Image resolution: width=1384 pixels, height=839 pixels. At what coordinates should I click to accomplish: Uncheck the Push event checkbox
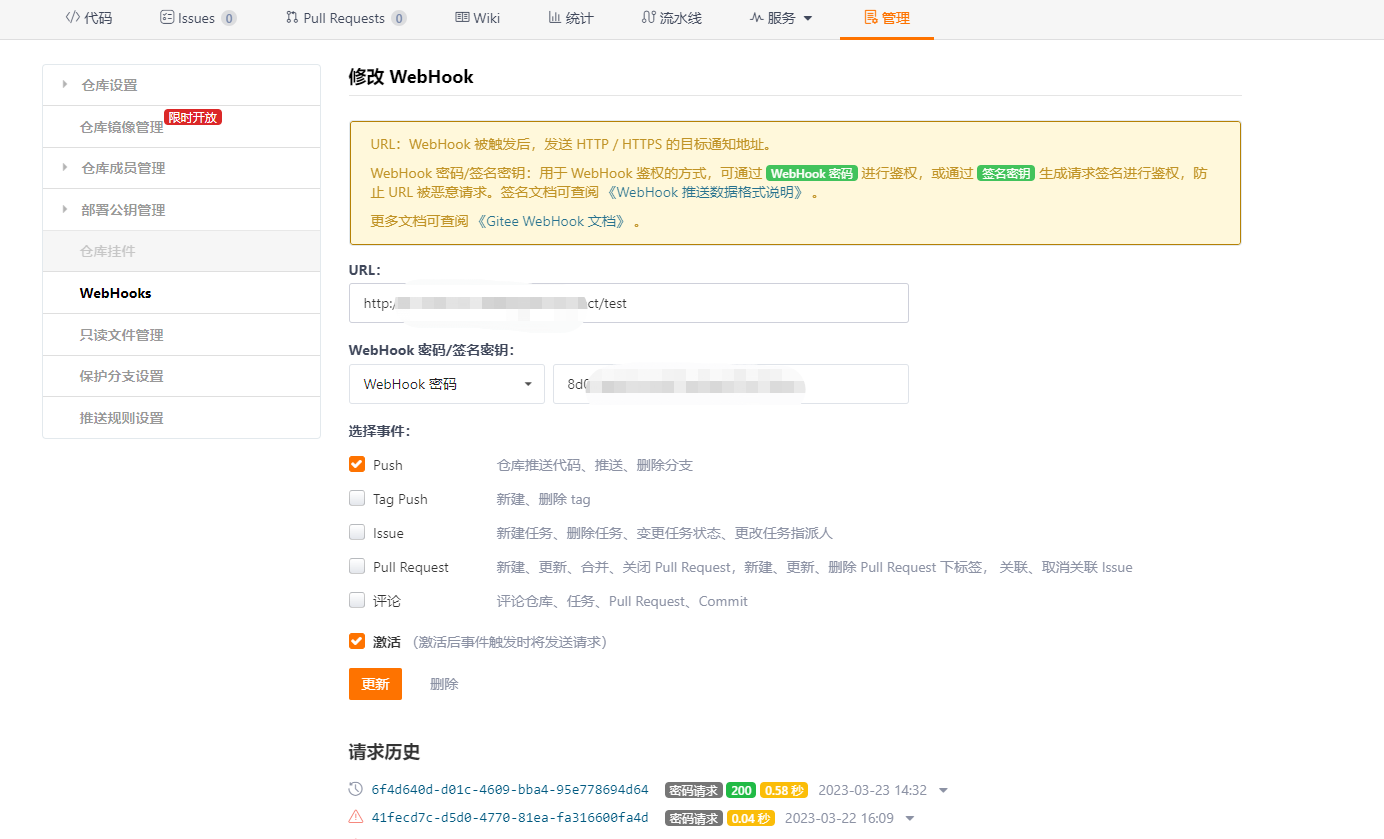pyautogui.click(x=357, y=464)
